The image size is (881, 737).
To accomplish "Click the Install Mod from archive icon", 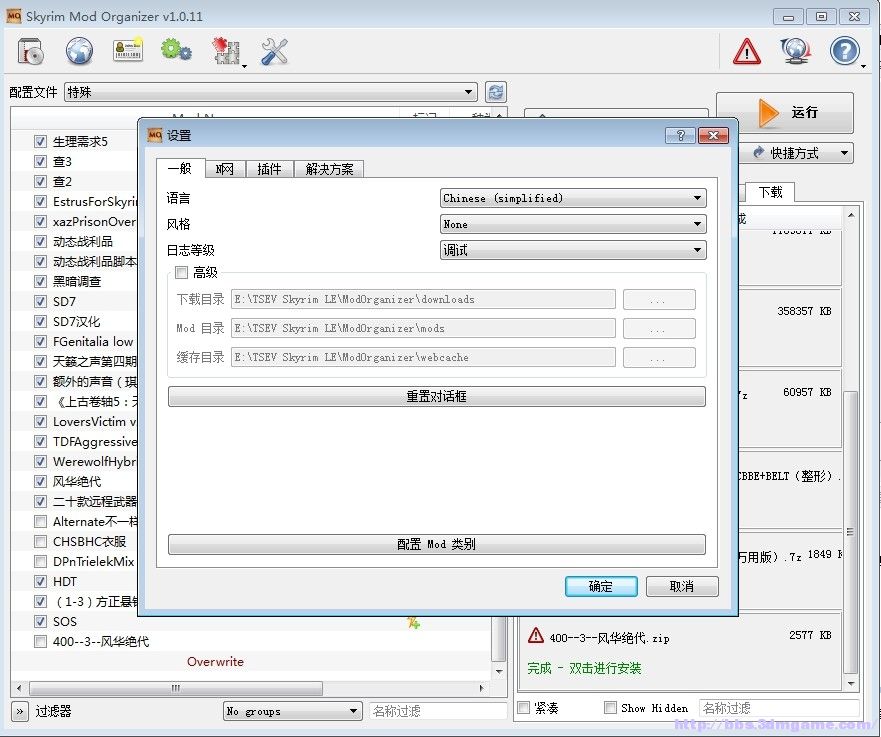I will [x=31, y=51].
